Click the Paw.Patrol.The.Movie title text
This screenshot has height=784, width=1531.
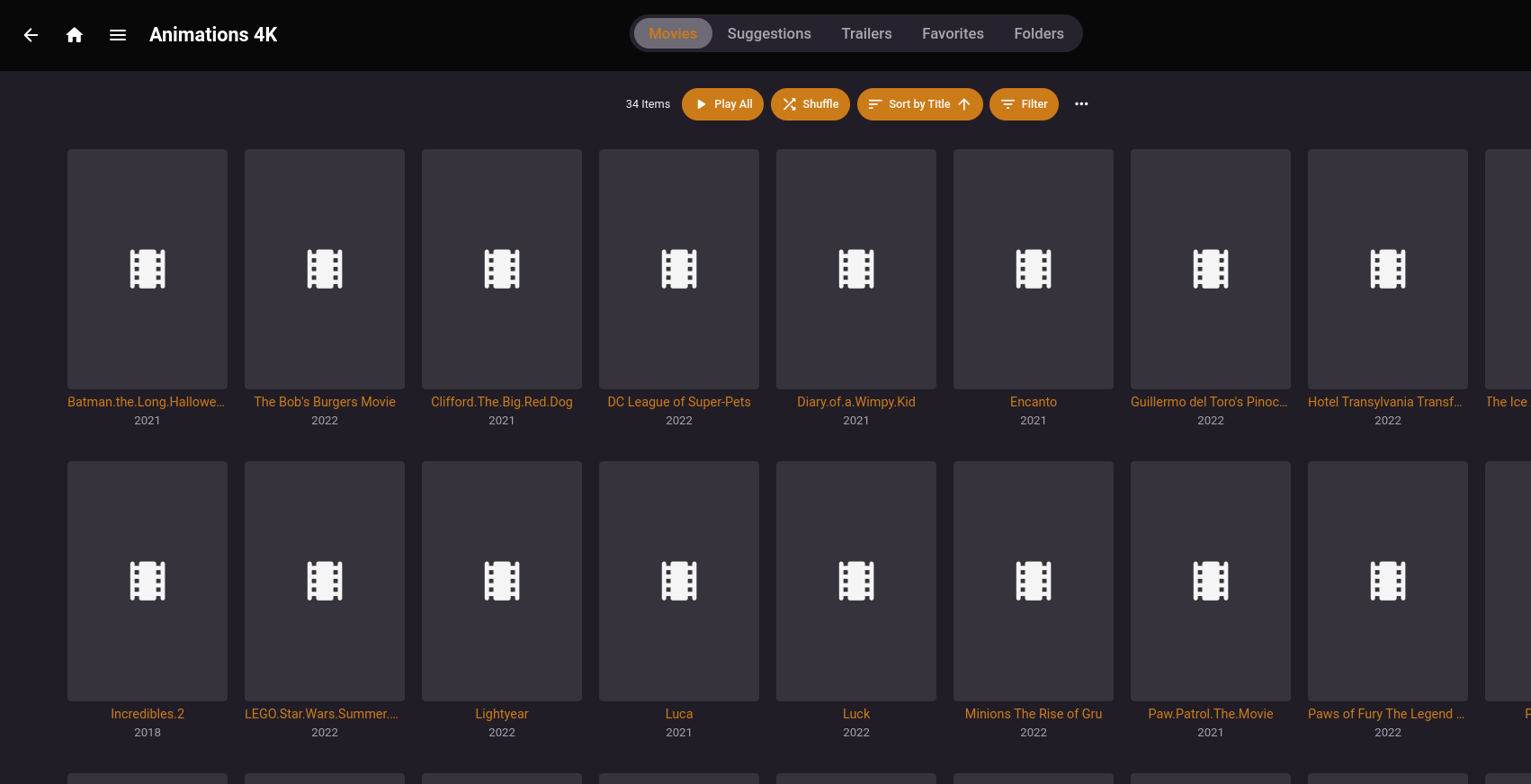[1211, 714]
